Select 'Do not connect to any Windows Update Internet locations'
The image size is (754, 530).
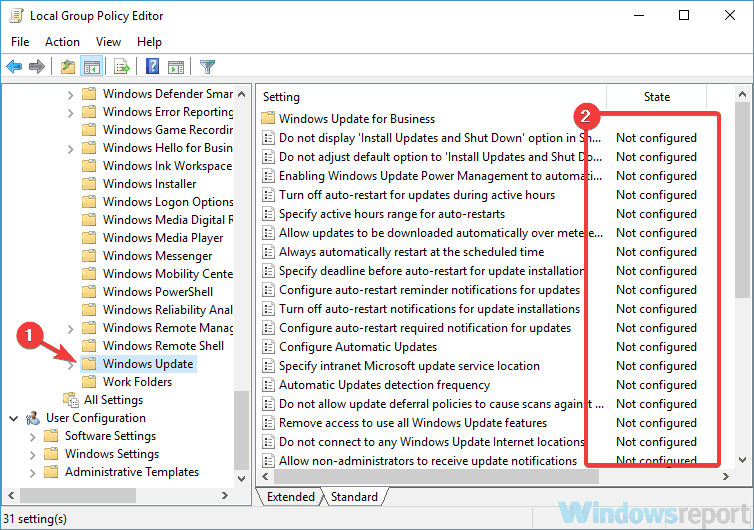tap(431, 442)
